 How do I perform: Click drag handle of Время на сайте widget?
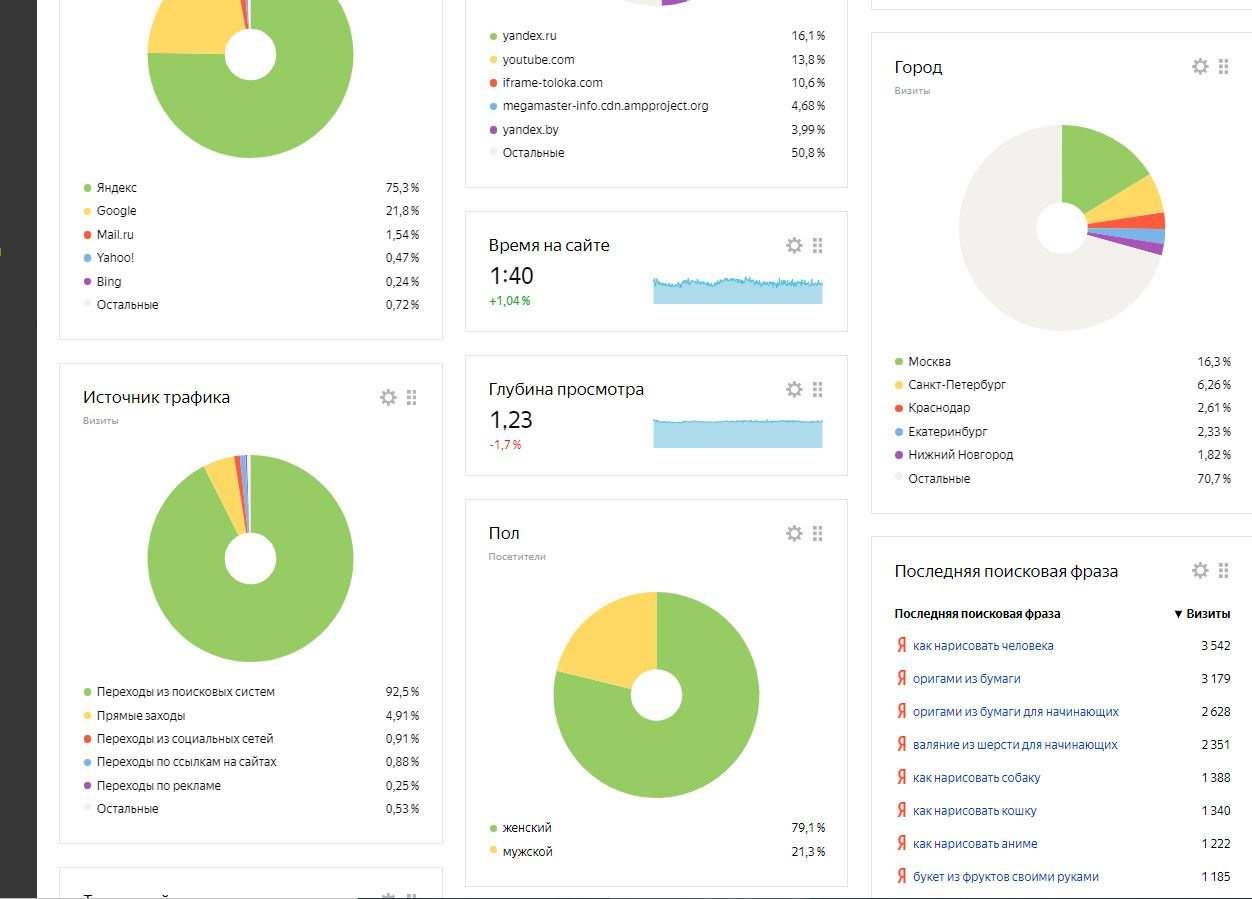coord(818,245)
